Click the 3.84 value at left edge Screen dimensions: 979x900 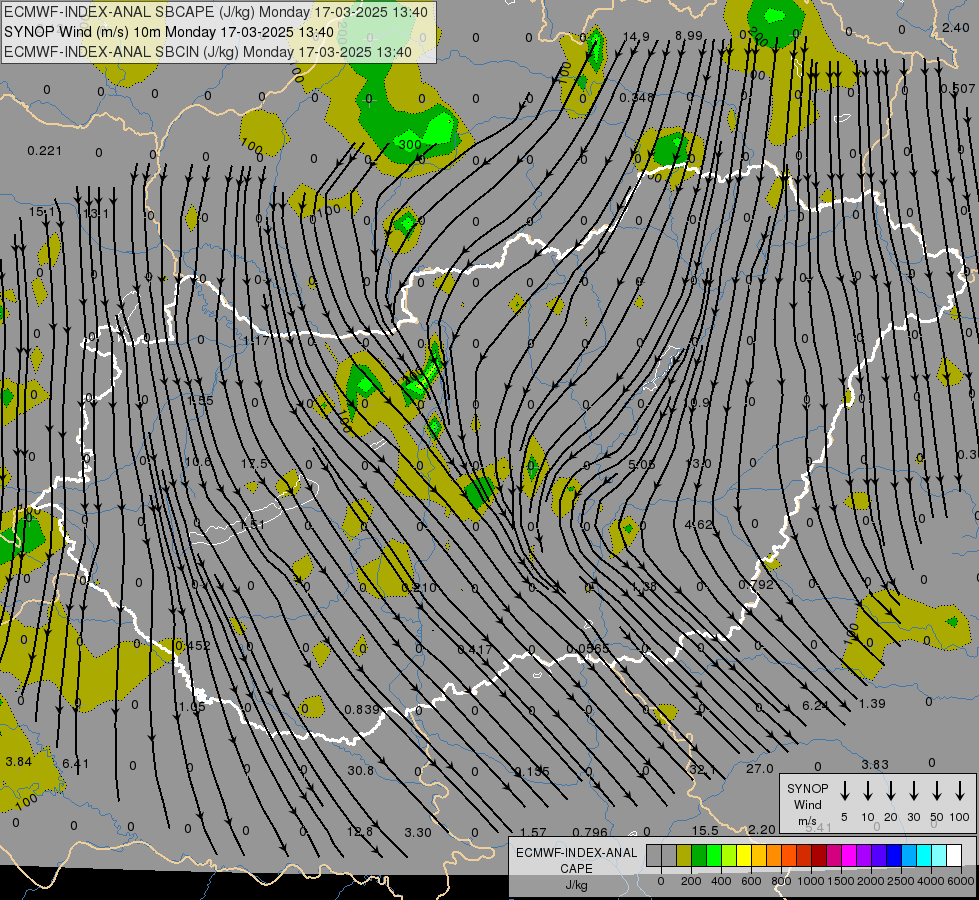click(x=19, y=761)
